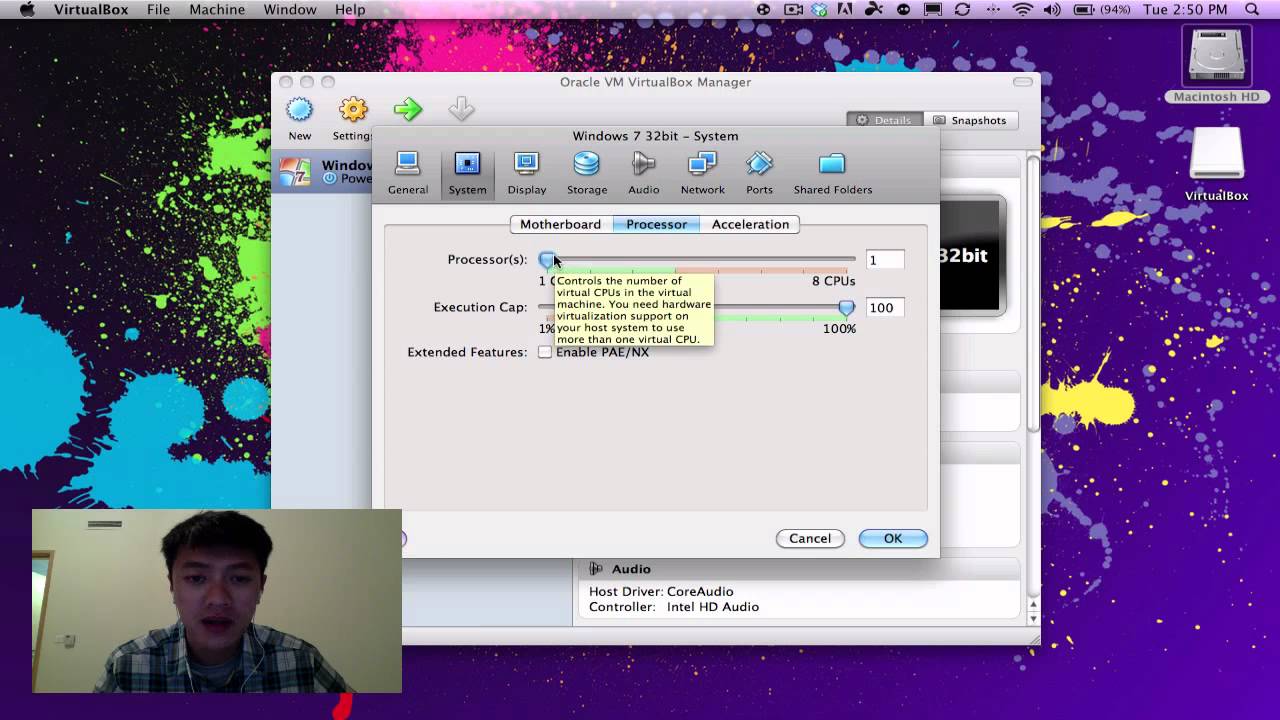This screenshot has height=720, width=1280.
Task: Open the Audio settings category
Action: coord(644,173)
